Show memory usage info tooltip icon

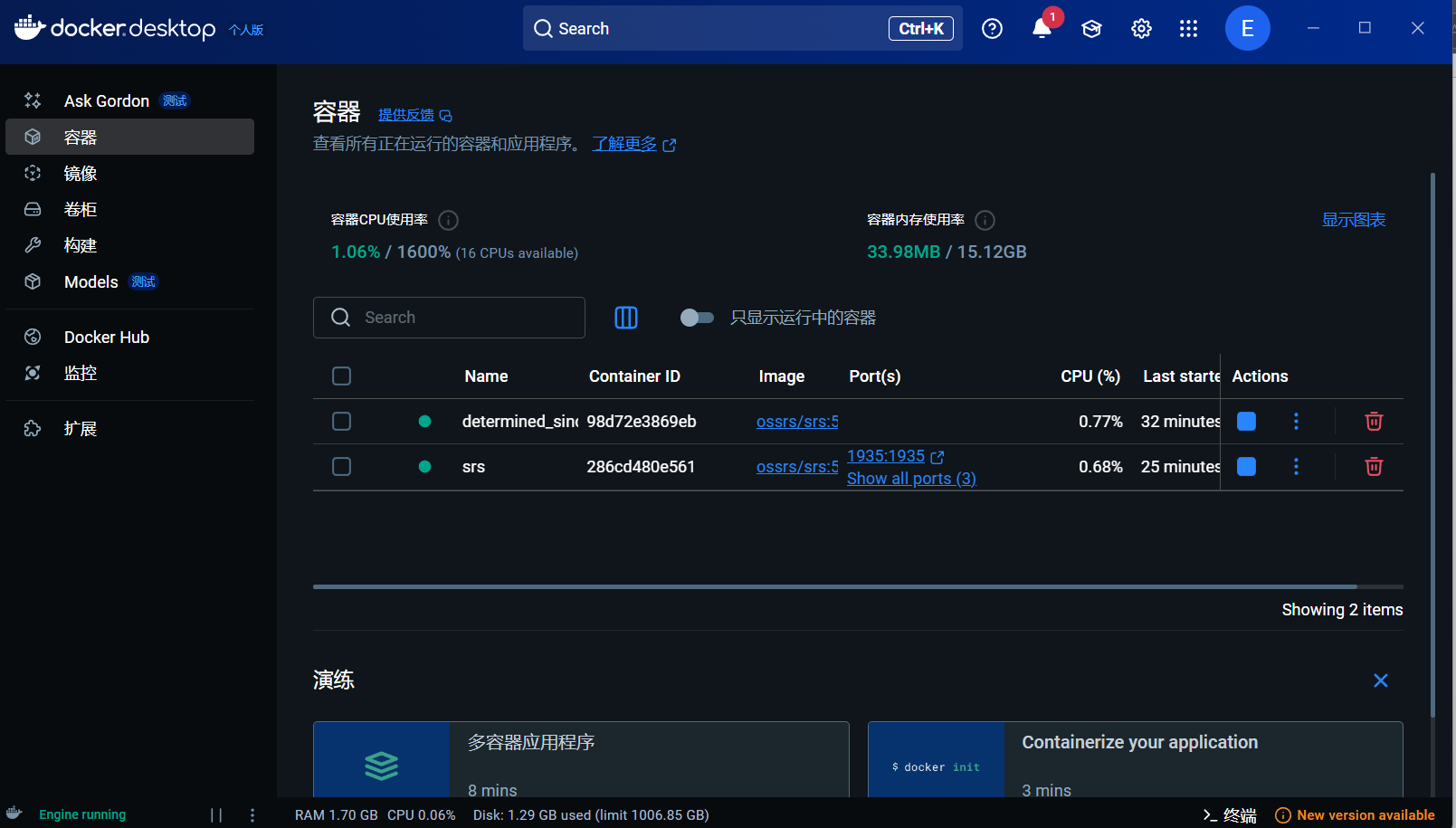click(x=985, y=220)
